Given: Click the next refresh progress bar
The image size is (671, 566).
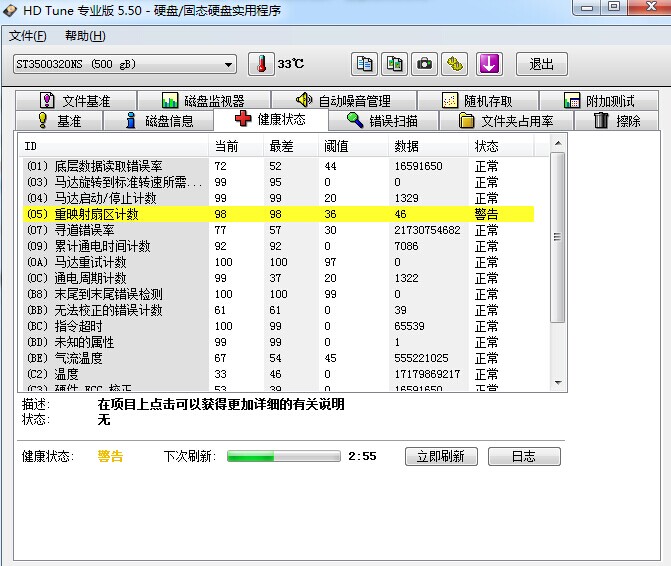Looking at the screenshot, I should [284, 456].
